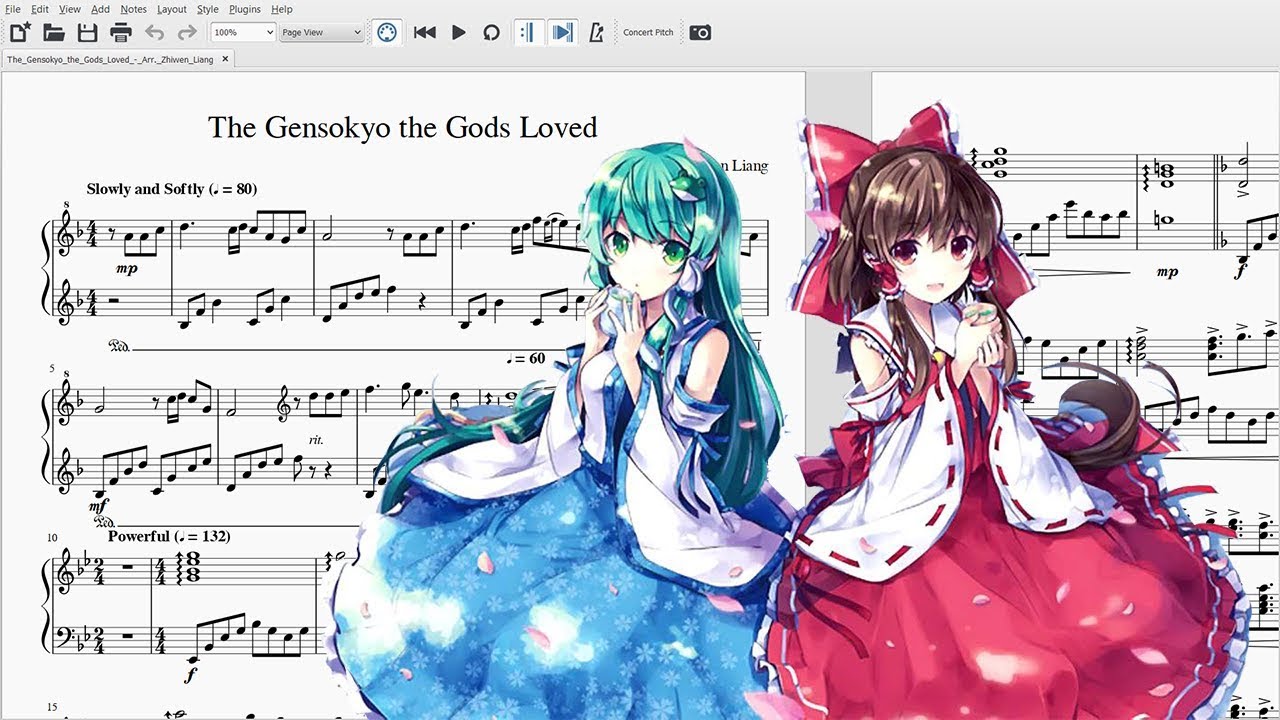The image size is (1280, 720).
Task: Open the Plugins menu
Action: coord(245,9)
